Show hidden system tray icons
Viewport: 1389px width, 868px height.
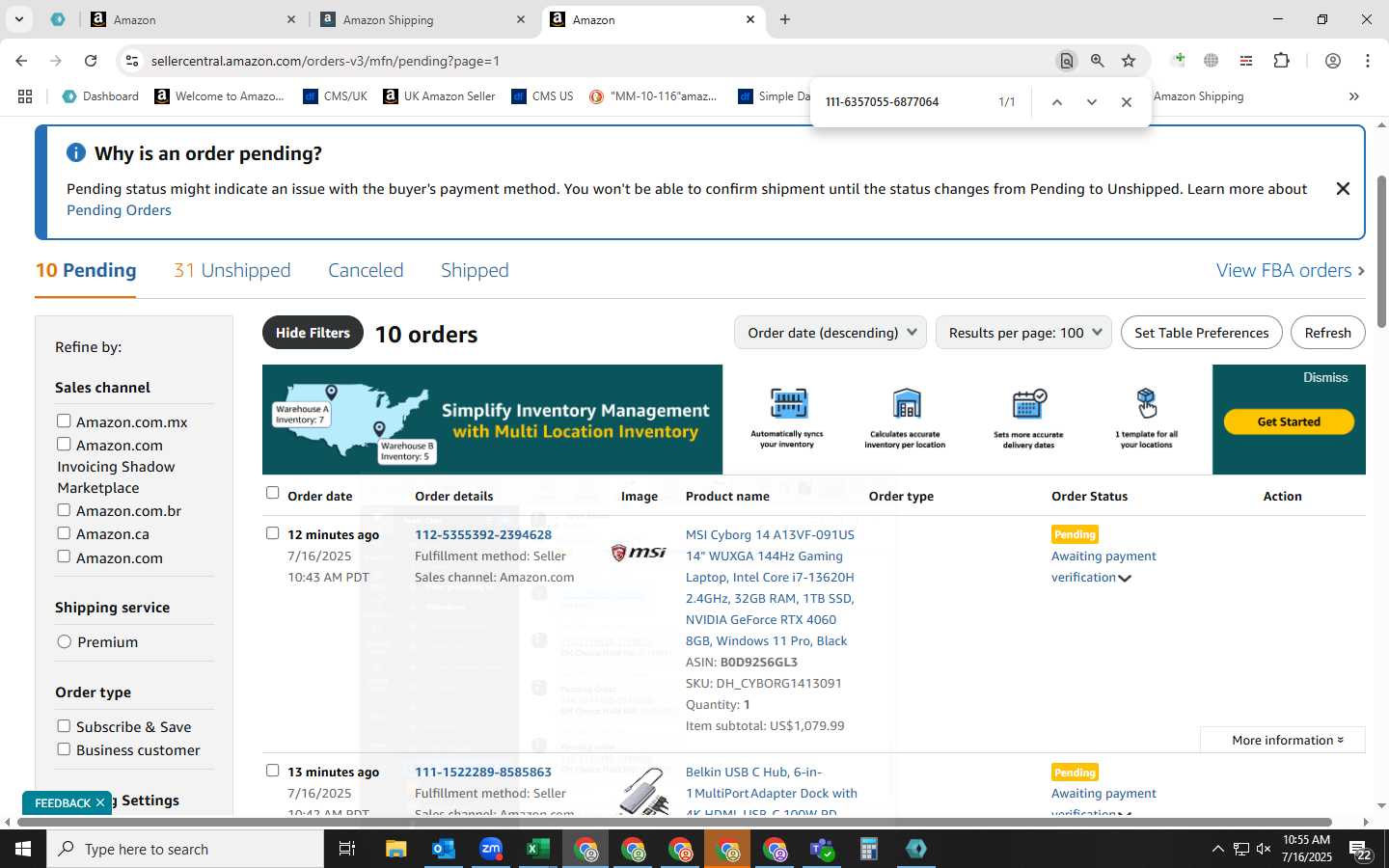1217,849
